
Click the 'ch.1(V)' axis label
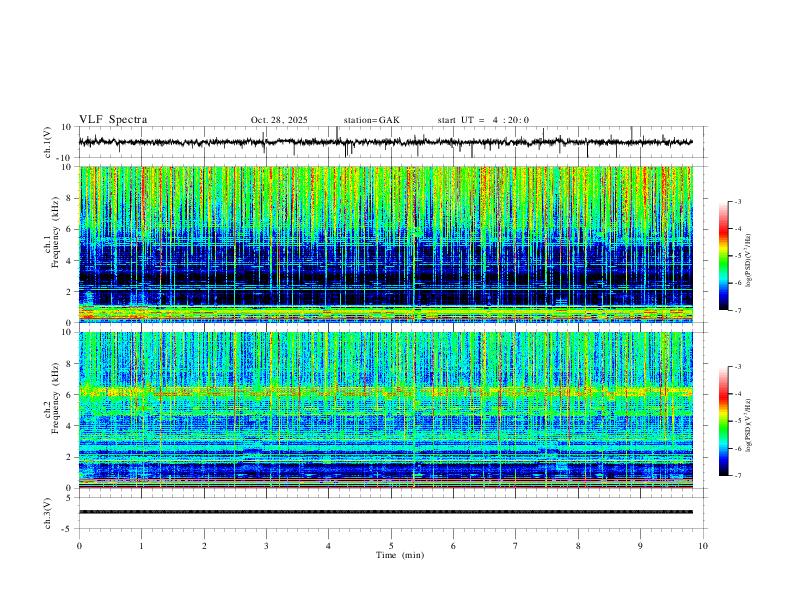tap(47, 142)
